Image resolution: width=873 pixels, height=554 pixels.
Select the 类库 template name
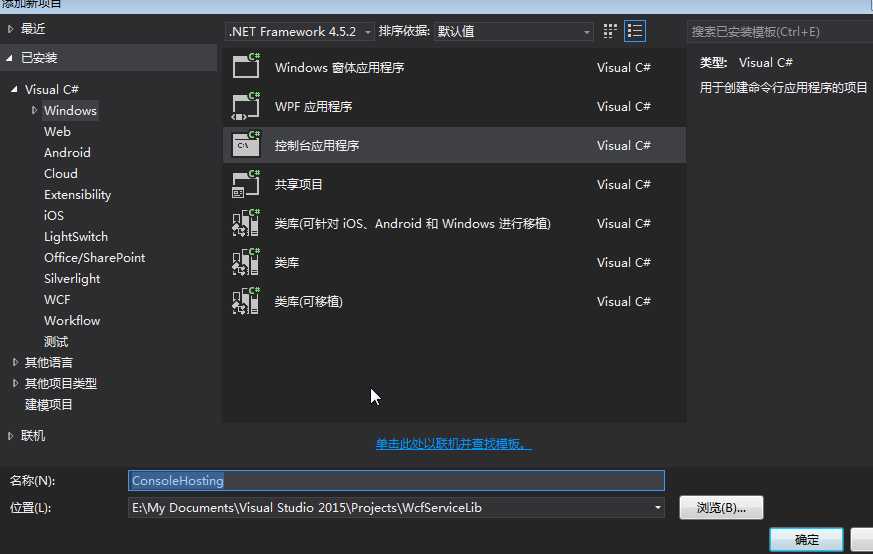pos(287,262)
